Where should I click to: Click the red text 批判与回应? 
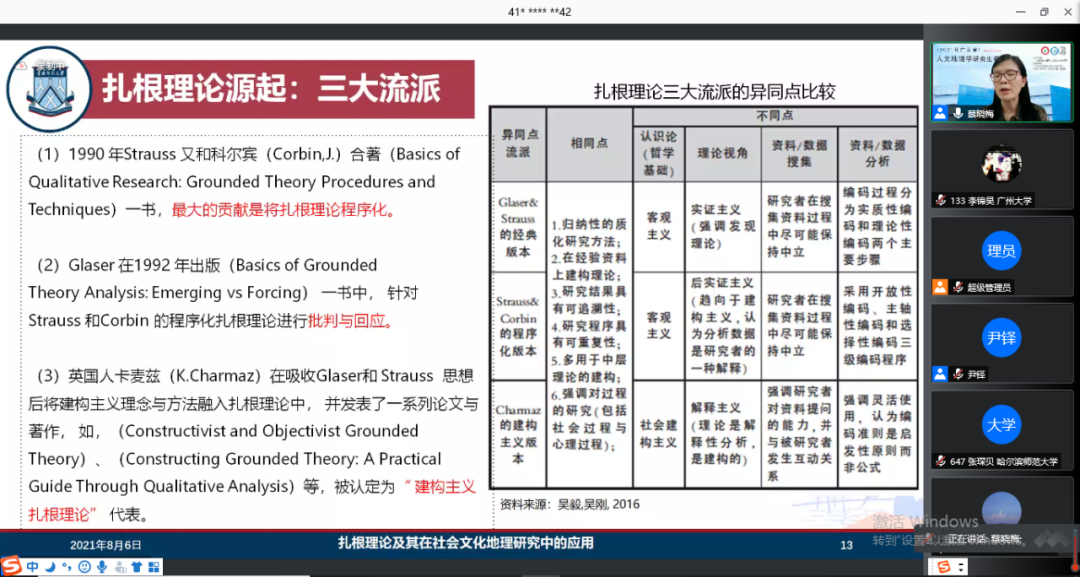351,322
